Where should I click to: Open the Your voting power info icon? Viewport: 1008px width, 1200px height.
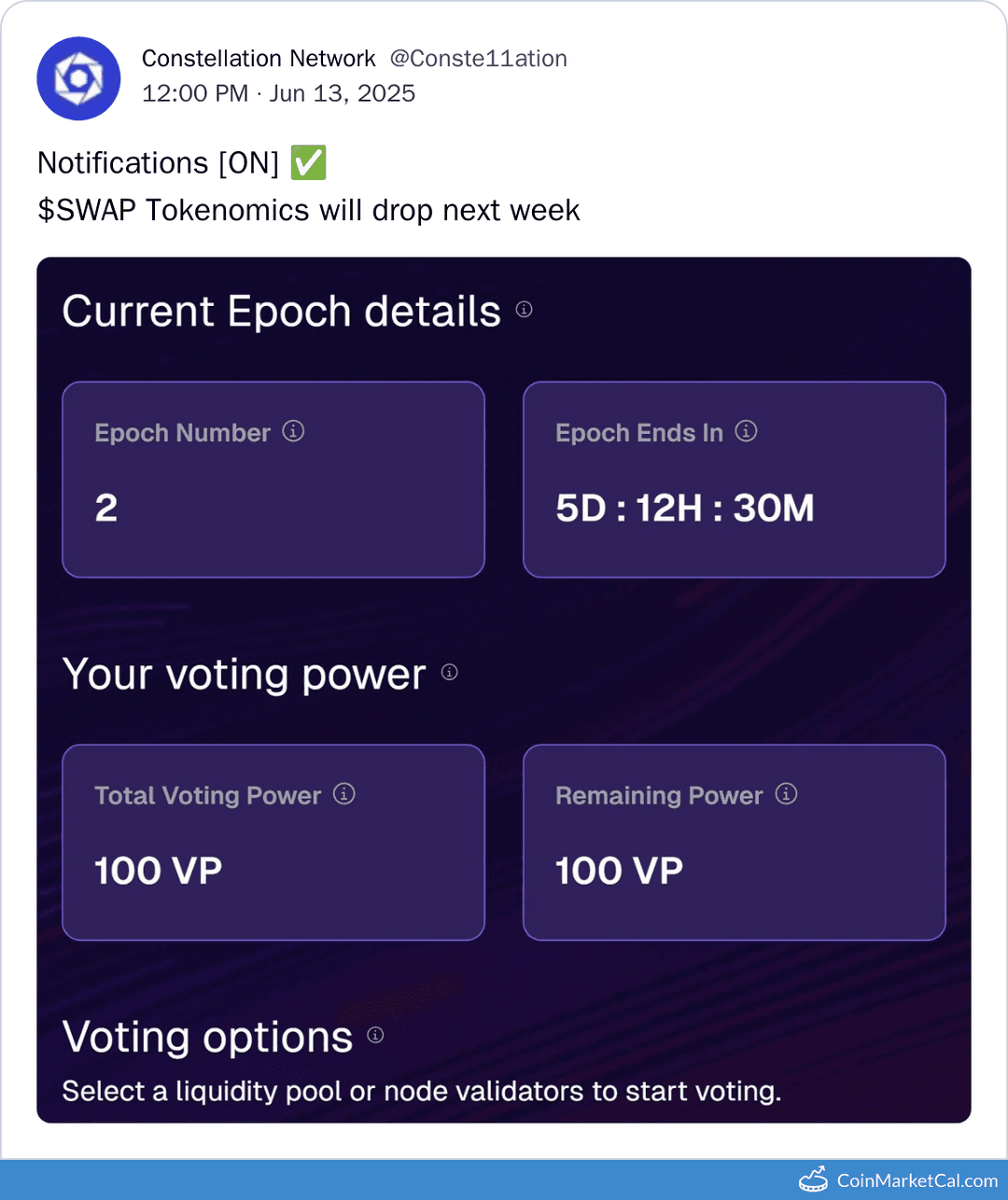(x=449, y=673)
